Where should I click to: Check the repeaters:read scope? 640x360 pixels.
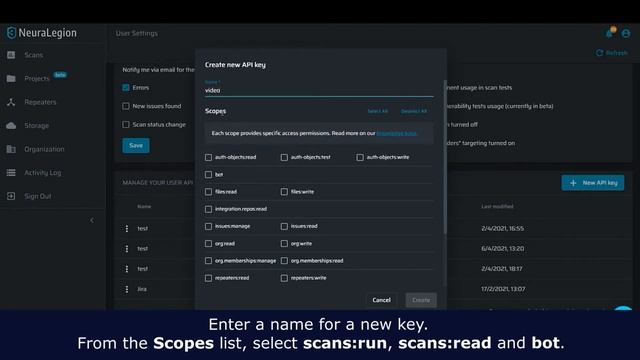coord(208,278)
